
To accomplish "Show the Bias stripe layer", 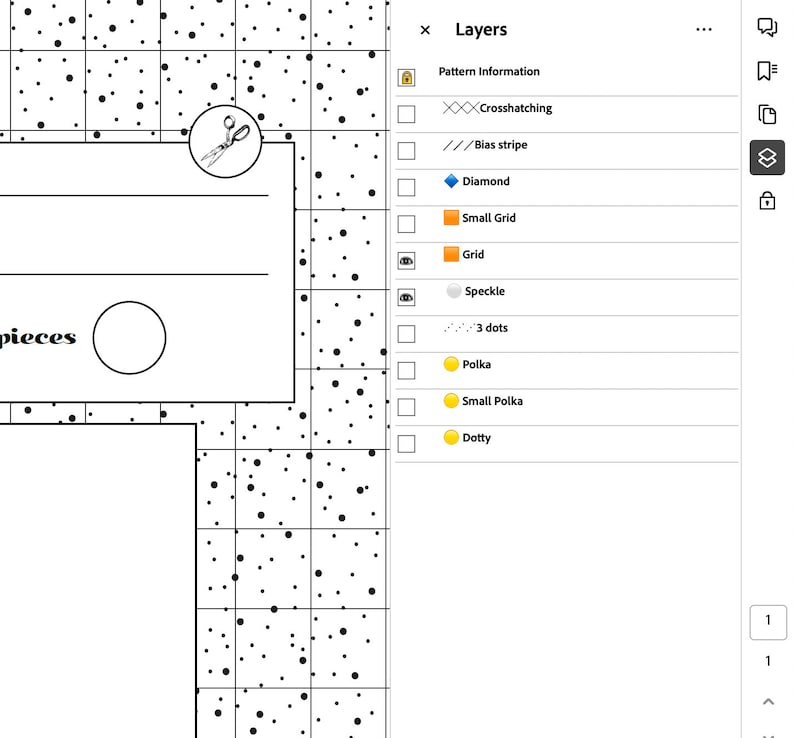I will pyautogui.click(x=406, y=151).
